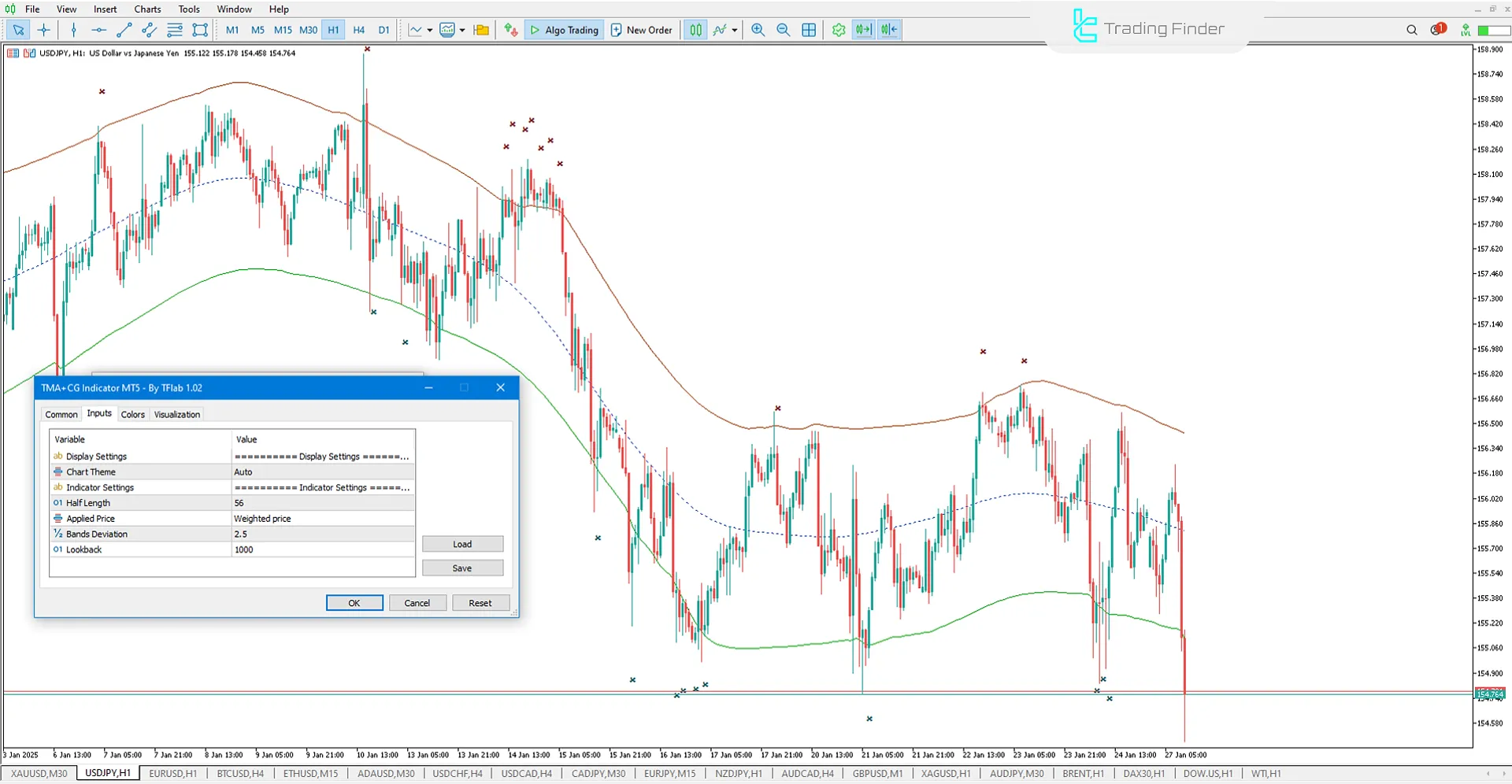
Task: Select the EURUSD,H1 chart tab
Action: pyautogui.click(x=173, y=773)
